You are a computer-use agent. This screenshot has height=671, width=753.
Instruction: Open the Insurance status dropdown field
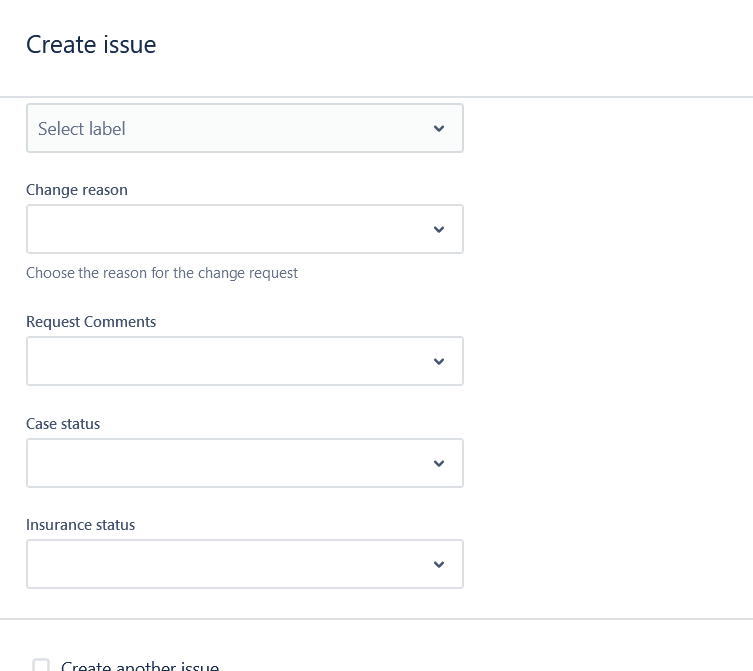coord(230,565)
